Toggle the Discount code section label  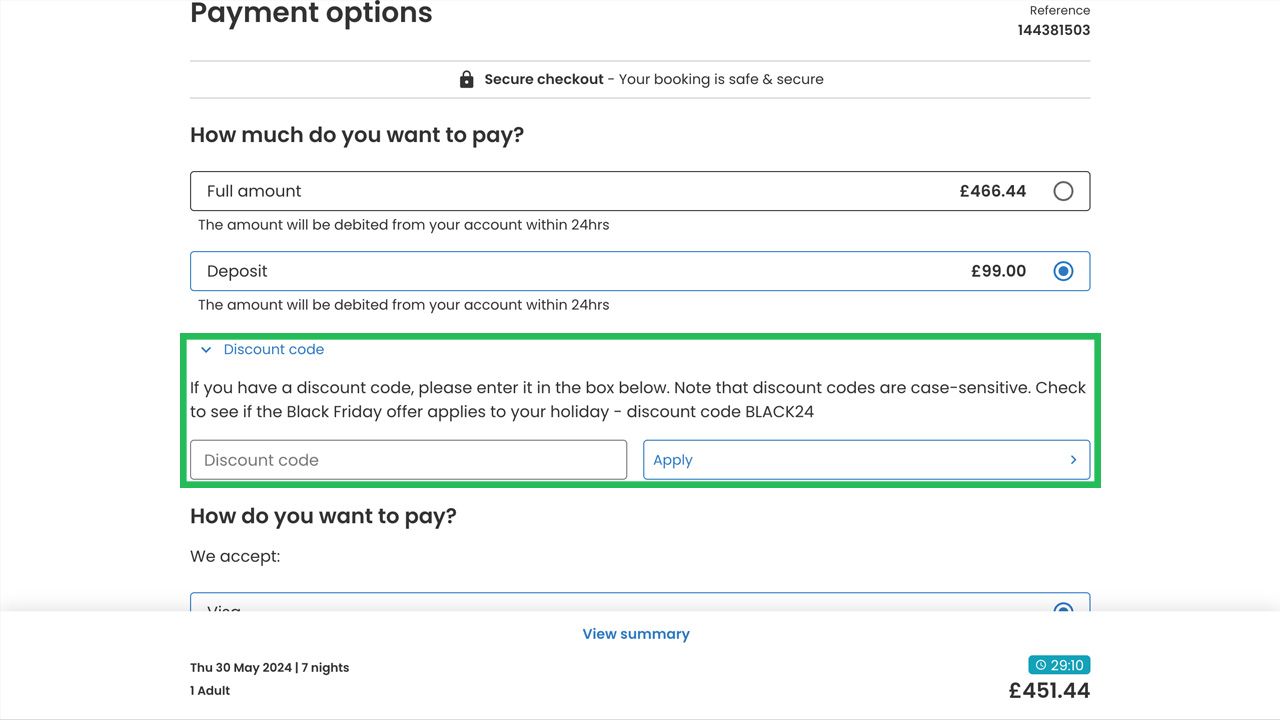274,350
